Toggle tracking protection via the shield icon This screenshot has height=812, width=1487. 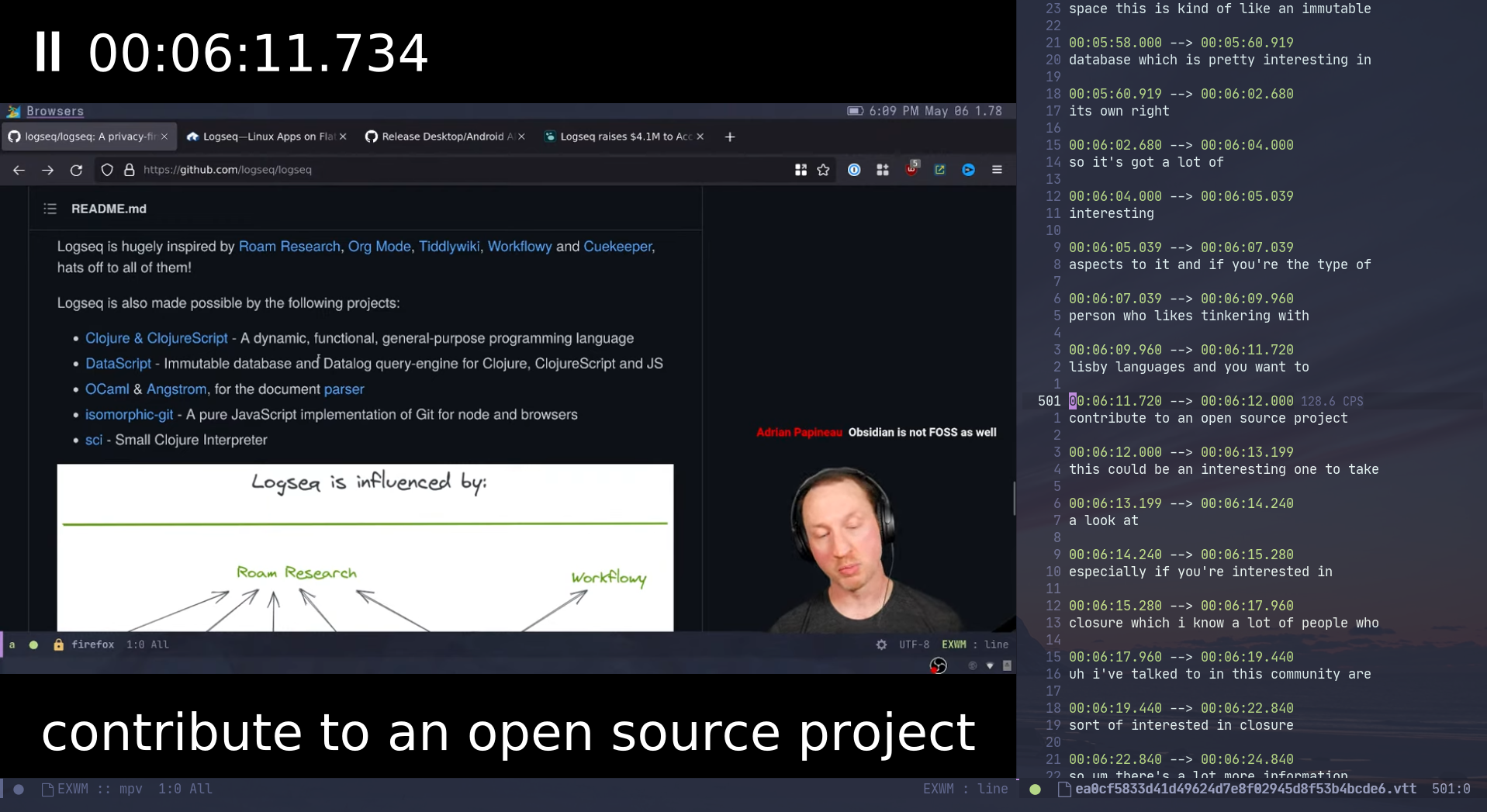tap(107, 170)
